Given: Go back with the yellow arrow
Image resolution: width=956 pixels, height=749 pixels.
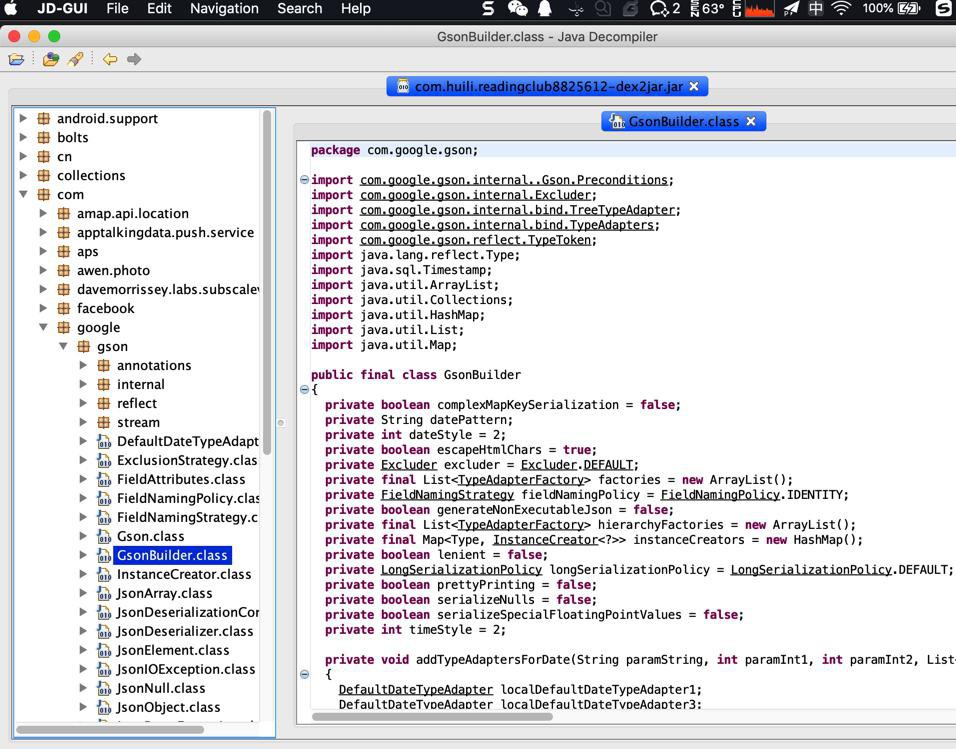Looking at the screenshot, I should (110, 59).
